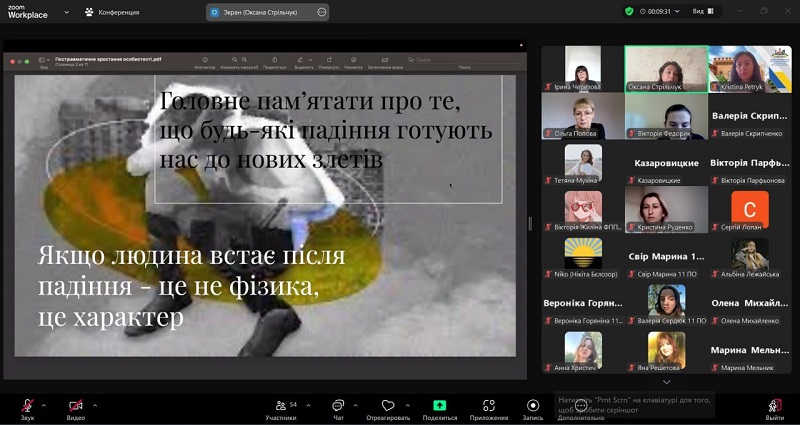Screen dimensions: 800x425
Task: Select Оксана Стрільчук active speaker tile
Action: coord(666,69)
